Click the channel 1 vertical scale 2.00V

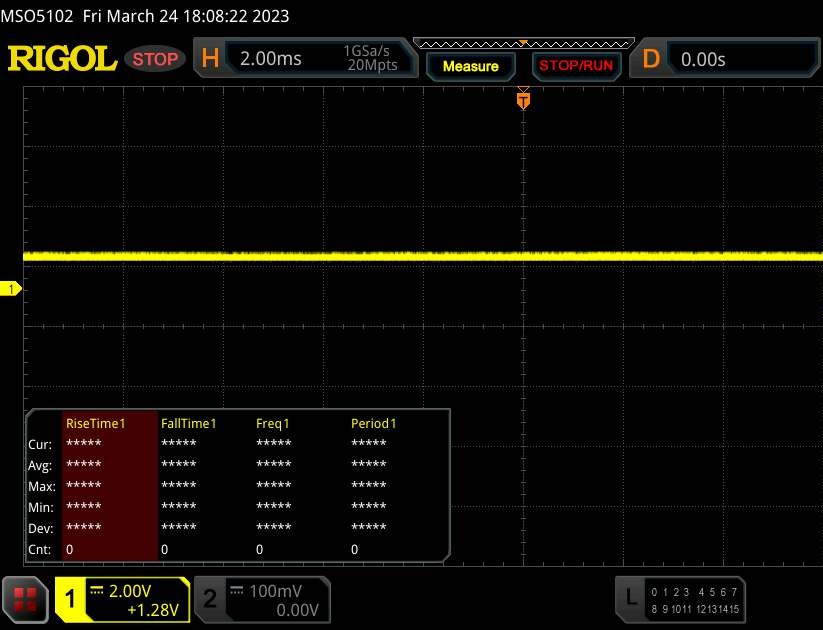pos(130,591)
